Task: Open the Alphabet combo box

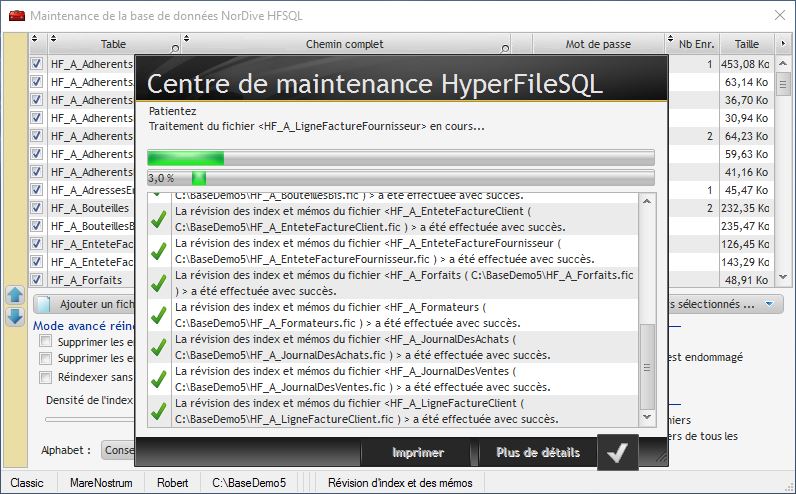Action: (118, 450)
